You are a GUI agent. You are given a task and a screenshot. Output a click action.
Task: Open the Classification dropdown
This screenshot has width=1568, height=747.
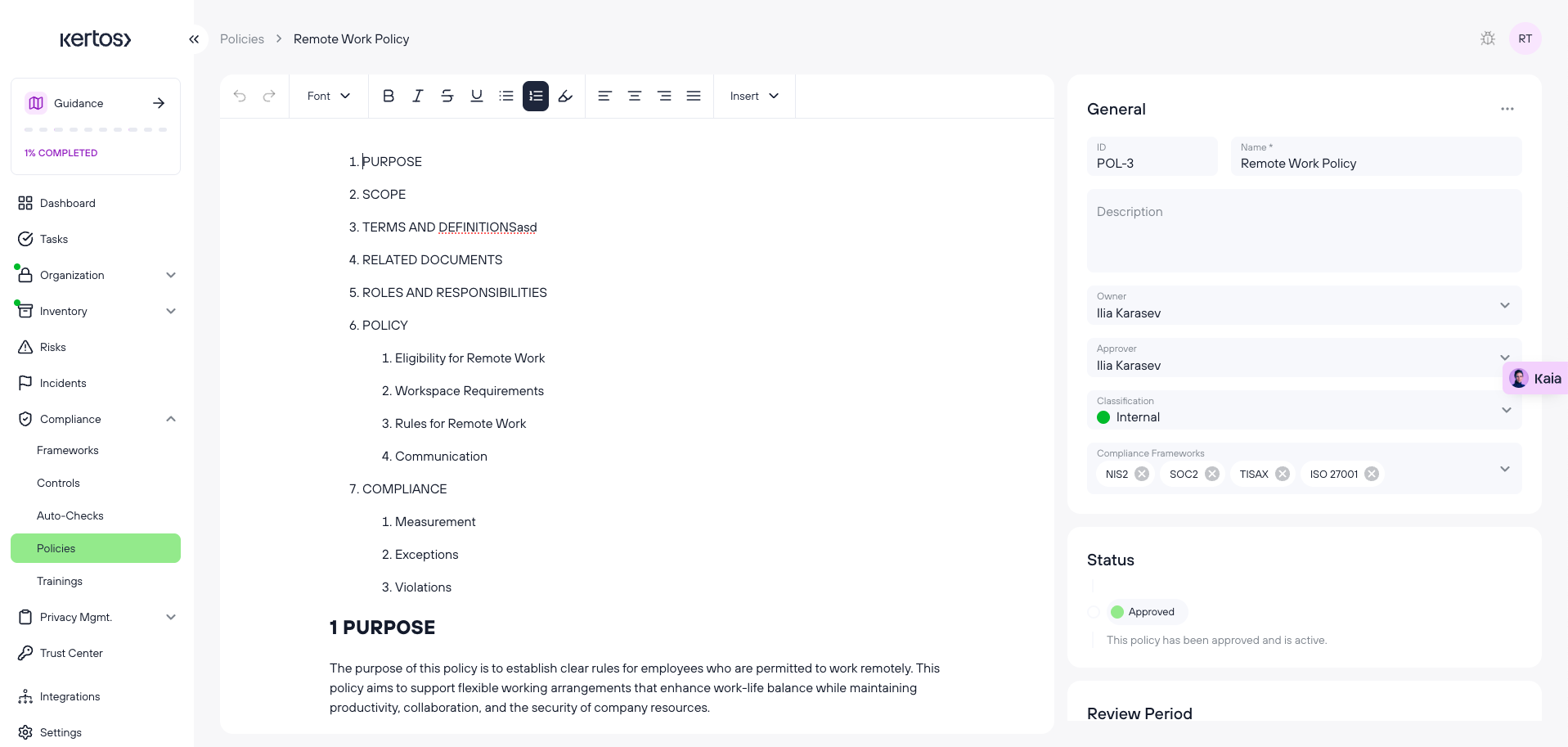click(1506, 410)
